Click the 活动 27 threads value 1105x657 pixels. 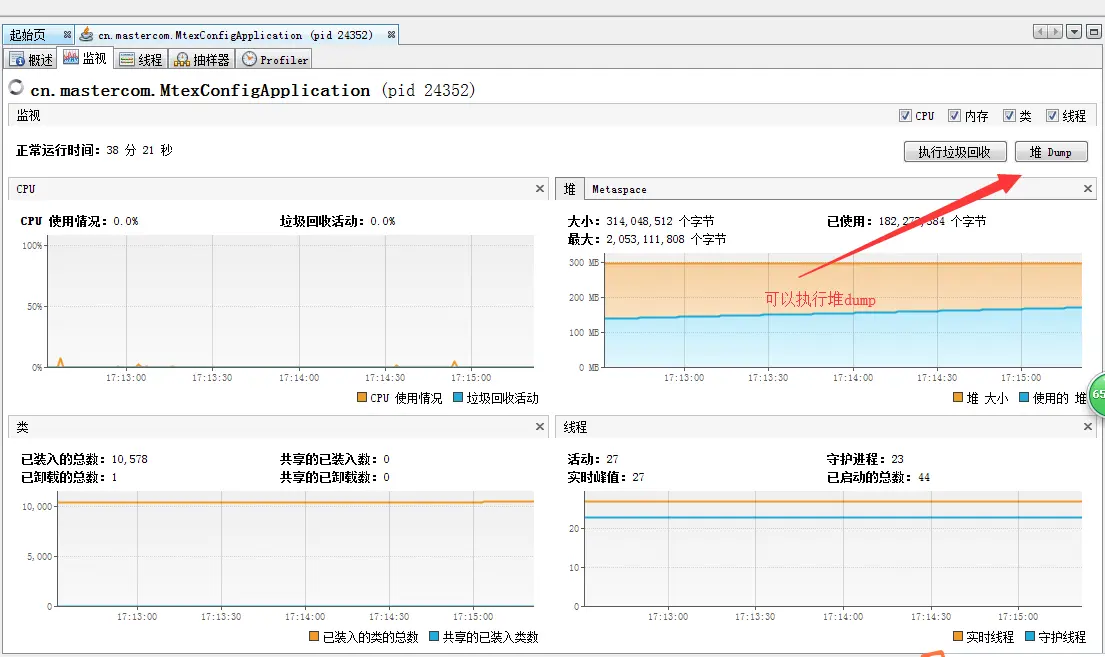[x=612, y=459]
